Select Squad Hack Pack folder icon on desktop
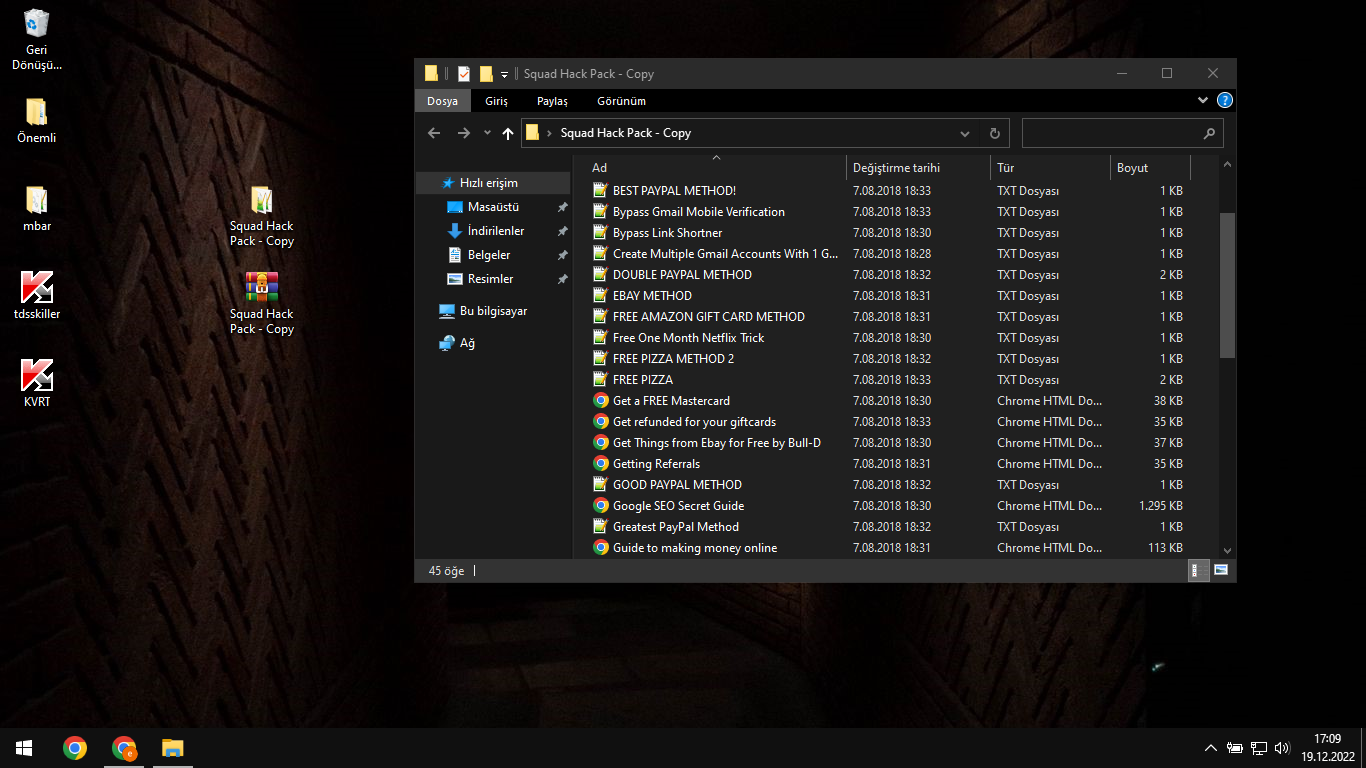 [262, 216]
